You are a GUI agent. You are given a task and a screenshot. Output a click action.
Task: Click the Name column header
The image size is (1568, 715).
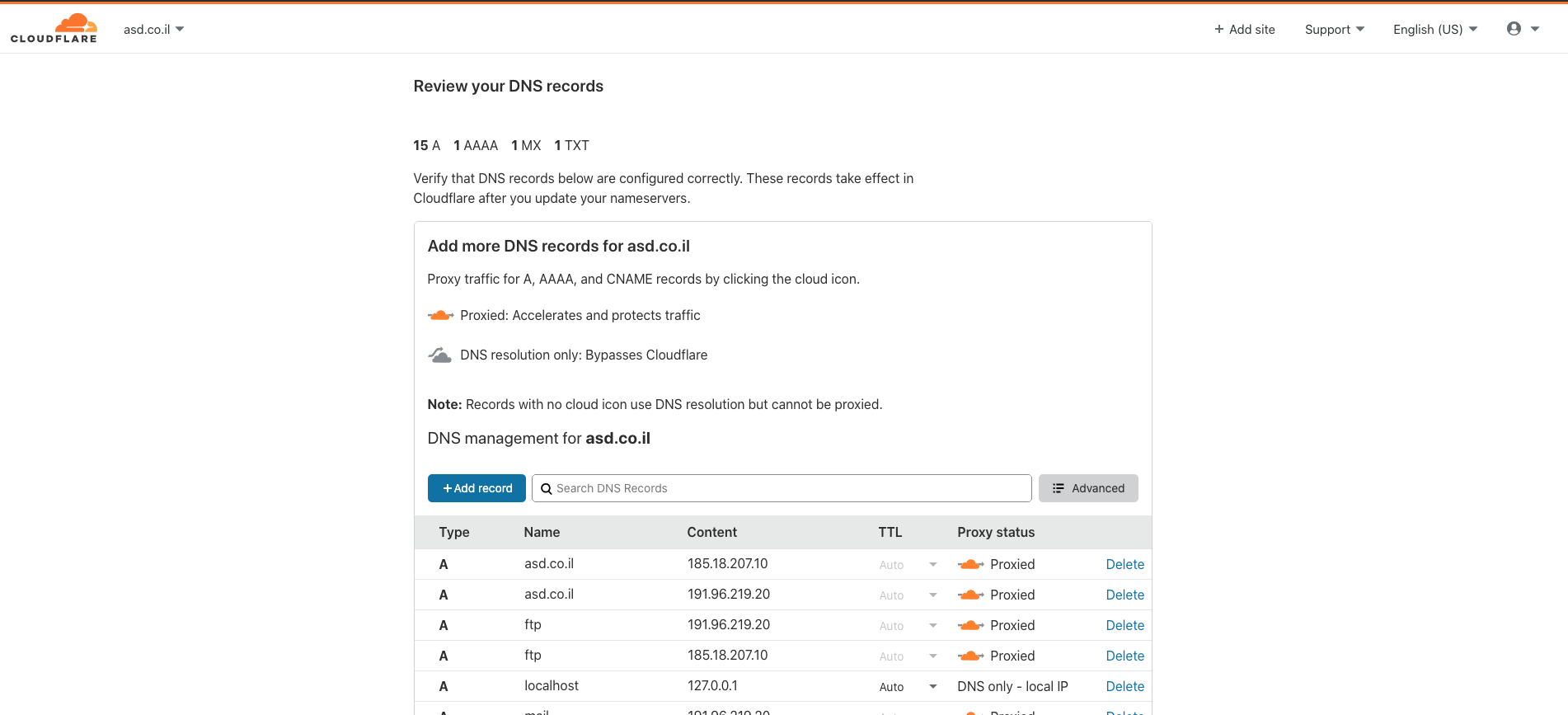click(x=542, y=533)
